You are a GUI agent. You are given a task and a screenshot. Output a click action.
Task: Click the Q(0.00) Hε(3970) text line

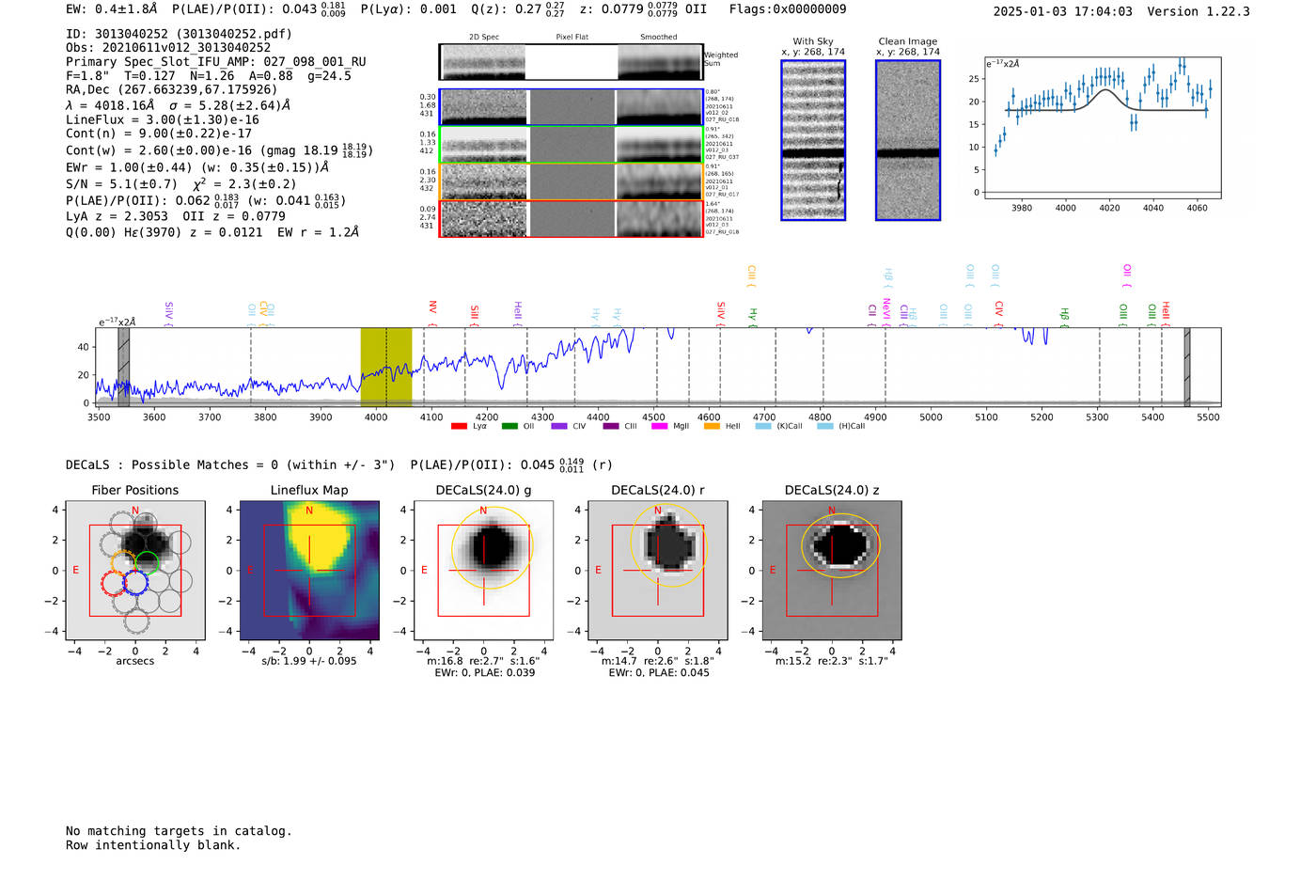coord(212,232)
